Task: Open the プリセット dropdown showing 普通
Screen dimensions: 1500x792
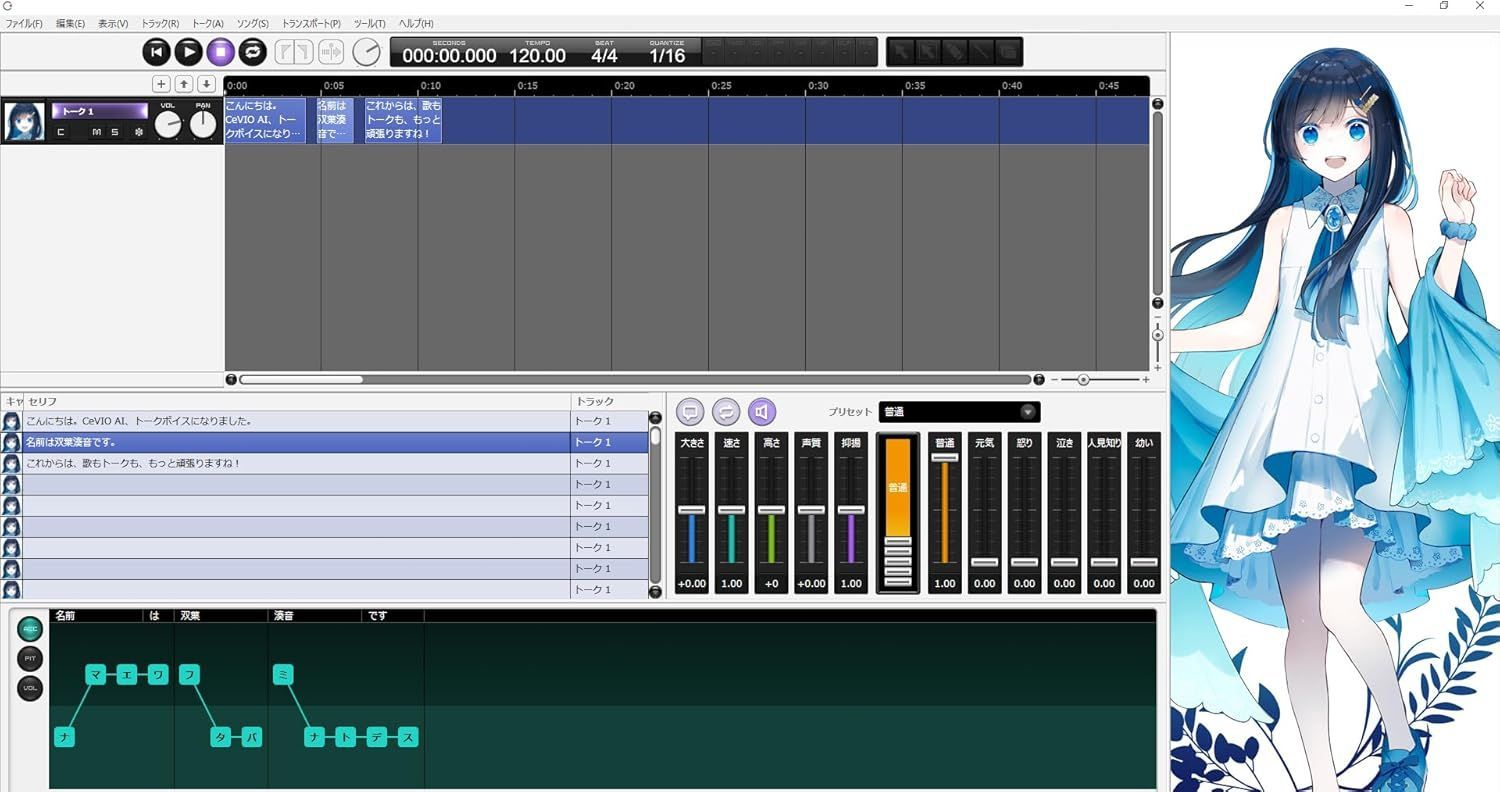Action: pos(959,412)
